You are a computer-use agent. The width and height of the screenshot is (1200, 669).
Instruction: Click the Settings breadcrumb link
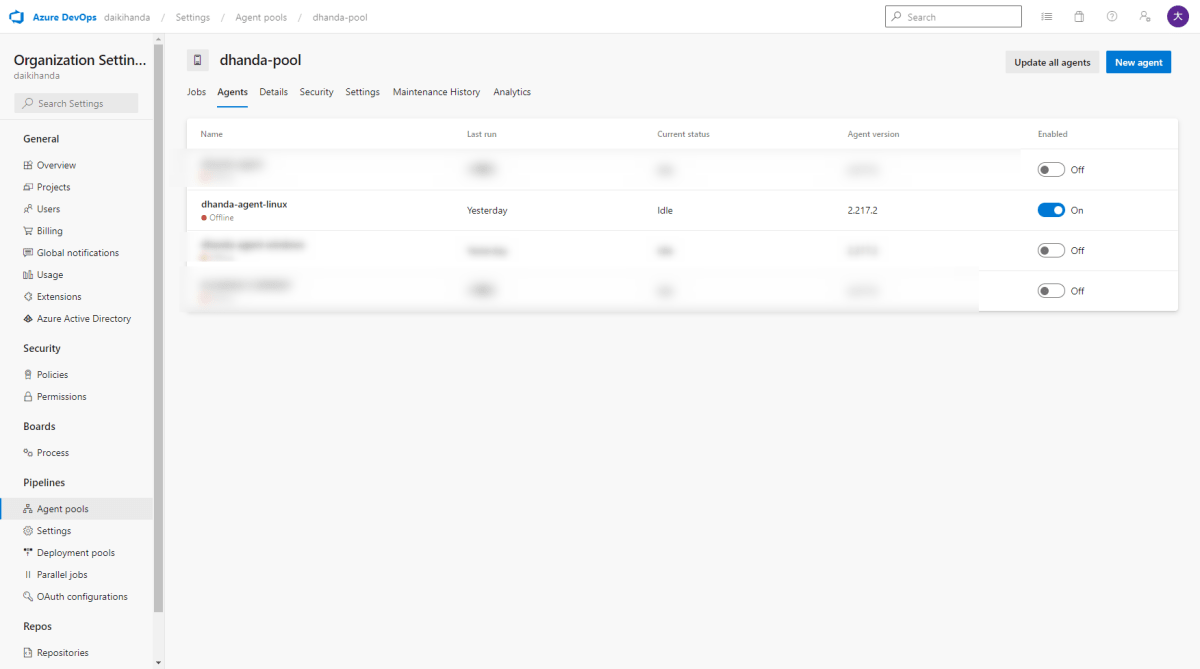[x=193, y=17]
